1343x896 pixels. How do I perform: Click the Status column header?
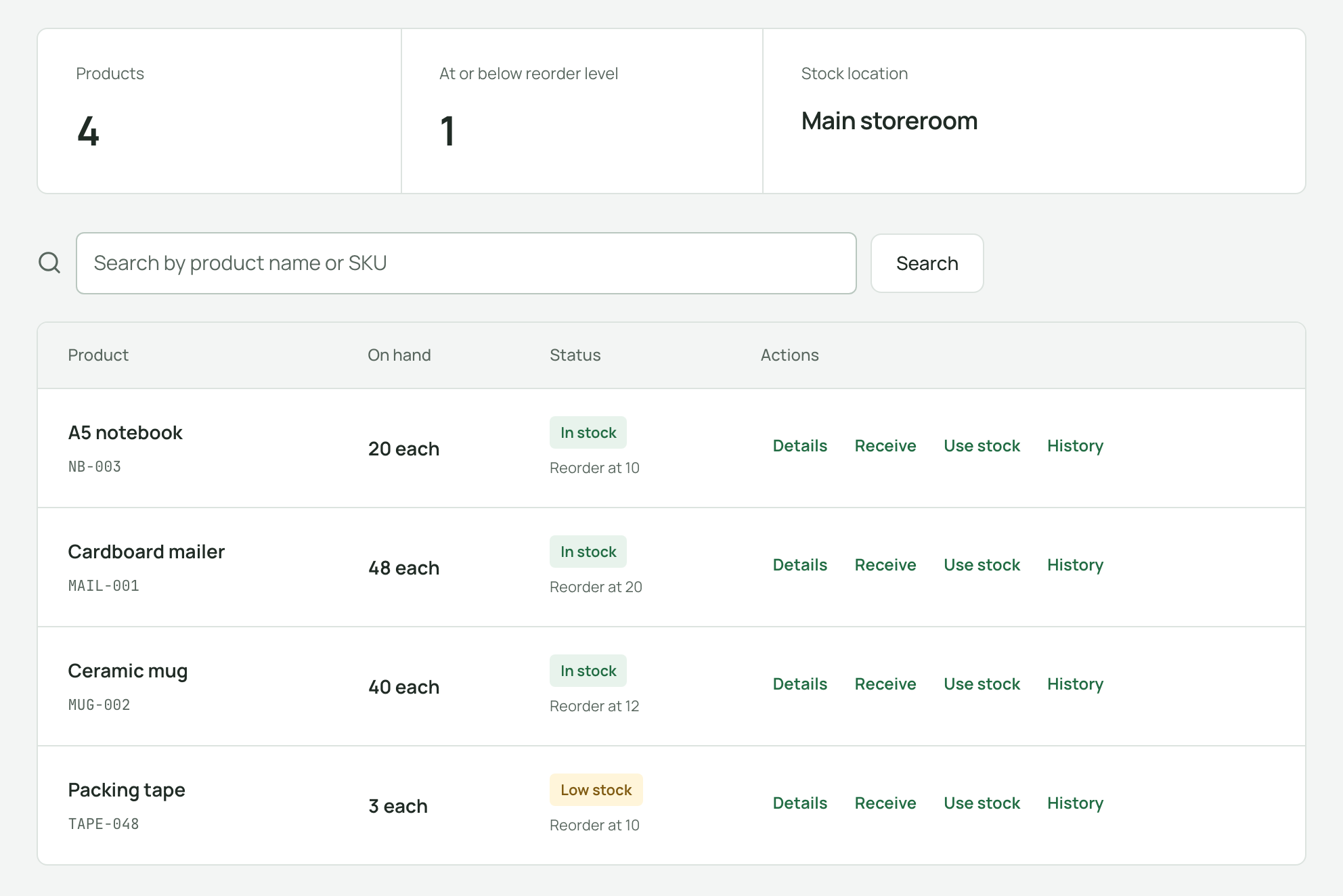click(x=575, y=355)
